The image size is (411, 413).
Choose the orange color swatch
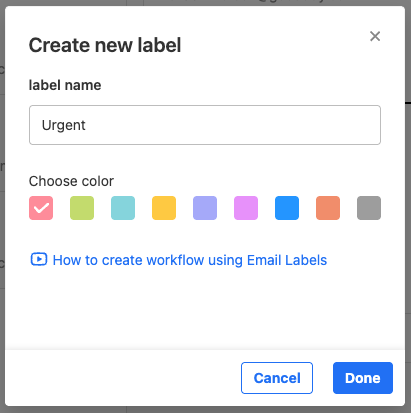(x=328, y=208)
